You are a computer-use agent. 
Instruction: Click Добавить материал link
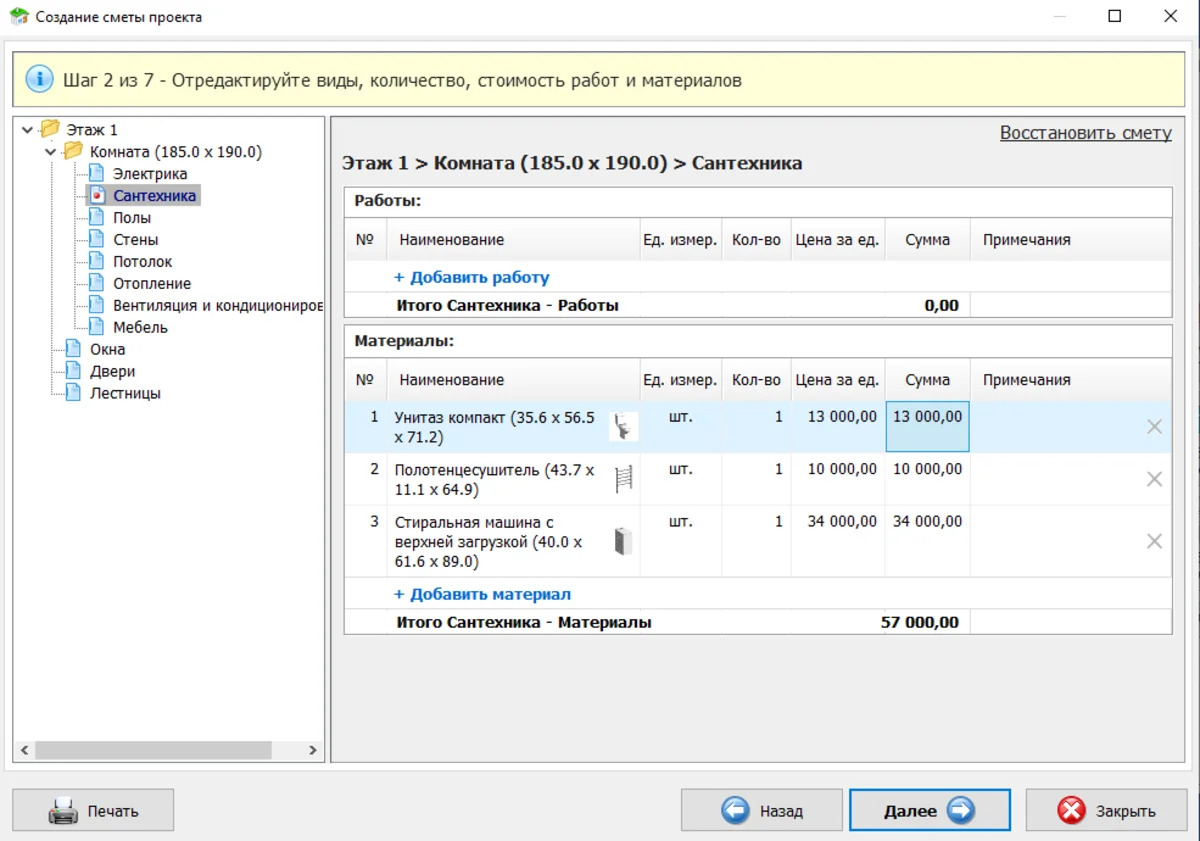point(483,594)
